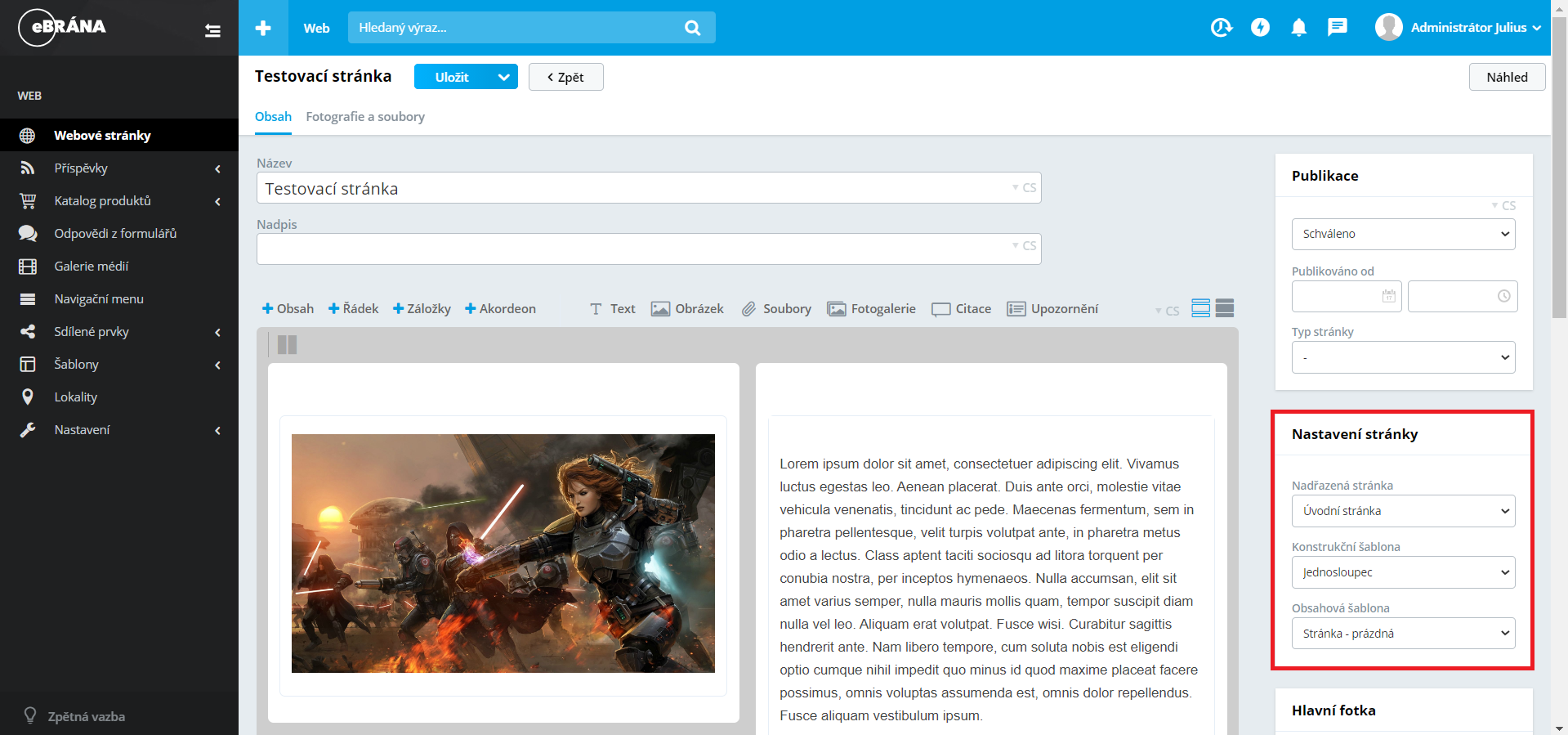Open the Náhled preview
The height and width of the screenshot is (735, 1568).
(x=1507, y=77)
